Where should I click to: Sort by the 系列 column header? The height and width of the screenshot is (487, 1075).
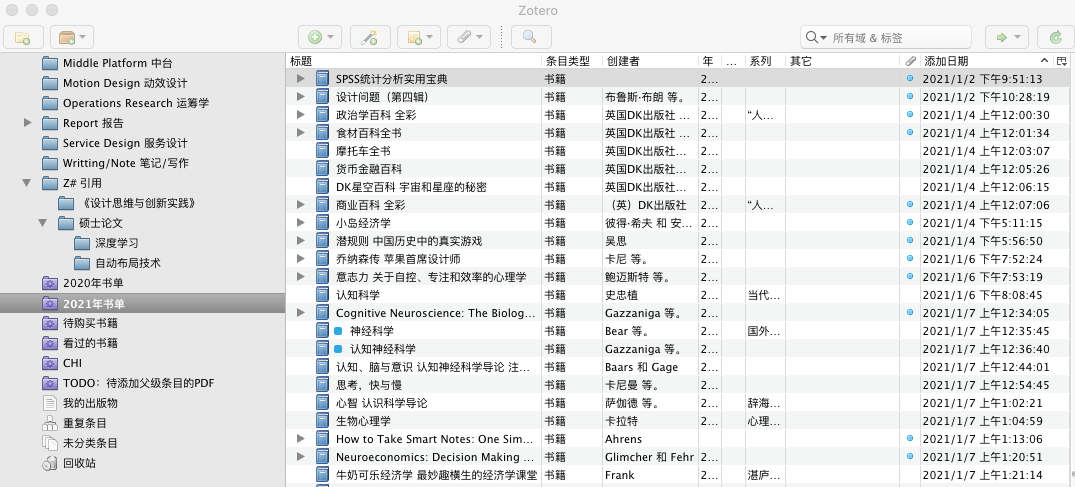tap(764, 61)
